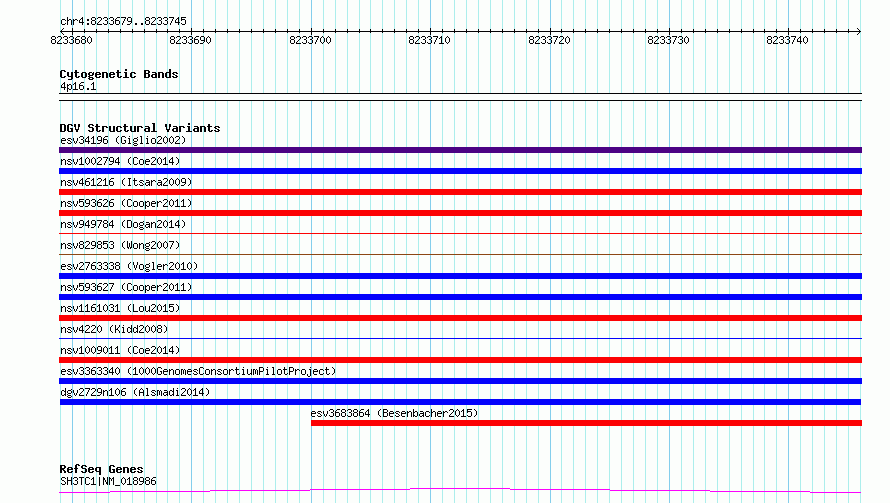Select nsv593627 (Cooper2011) label
Screen dimensions: 890x503
[x=126, y=287]
